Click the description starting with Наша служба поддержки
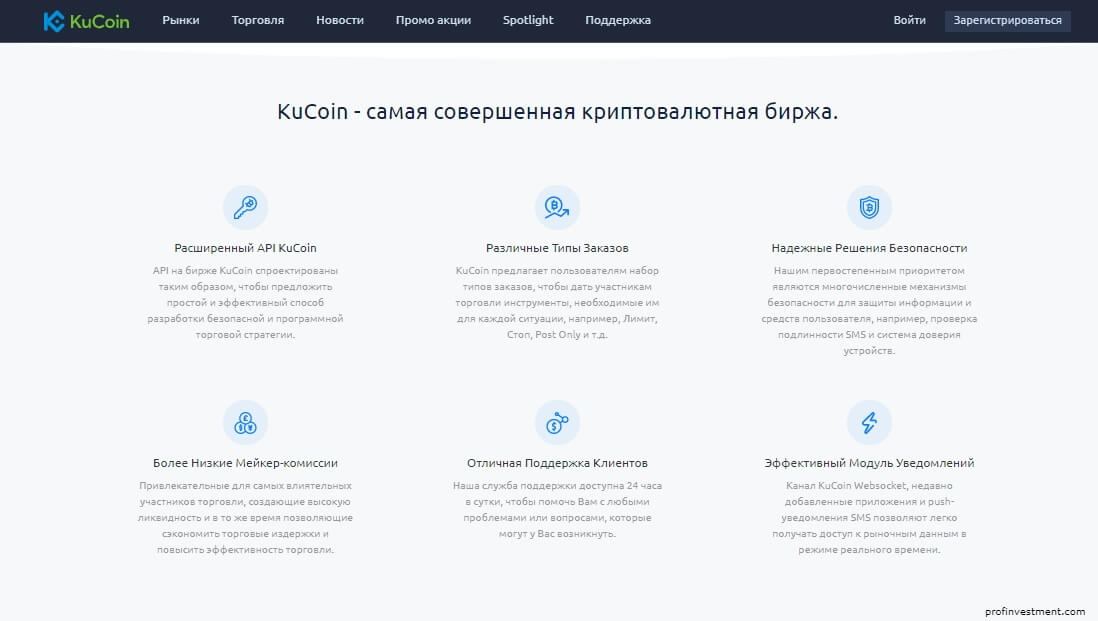This screenshot has width=1098, height=621. pos(557,510)
